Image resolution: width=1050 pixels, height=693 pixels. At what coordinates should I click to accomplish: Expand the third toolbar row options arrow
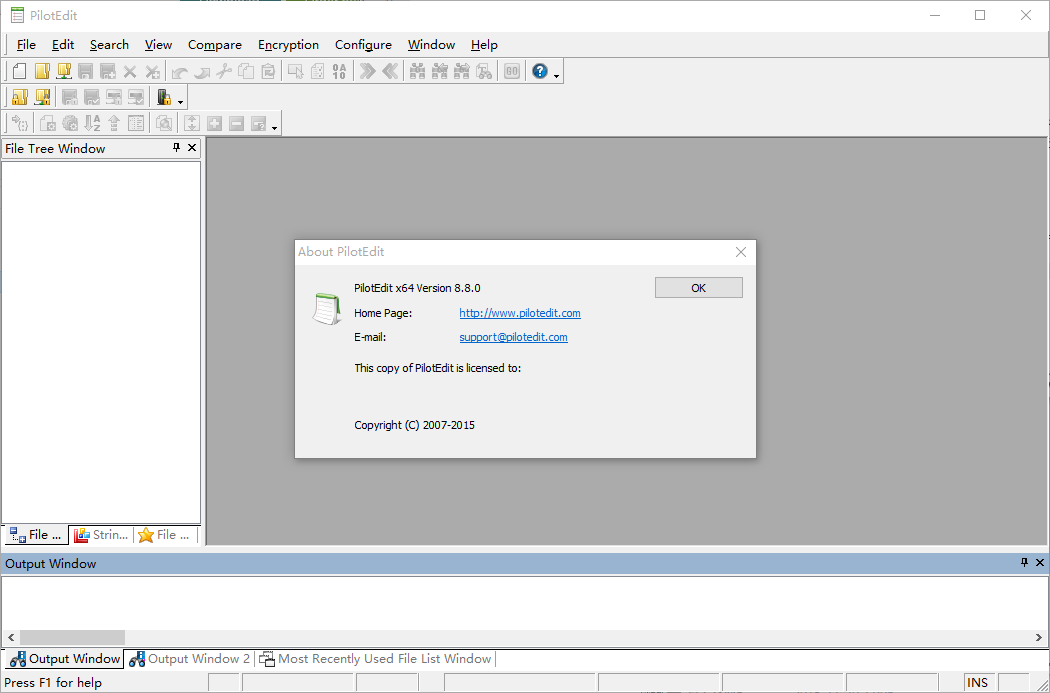[274, 127]
